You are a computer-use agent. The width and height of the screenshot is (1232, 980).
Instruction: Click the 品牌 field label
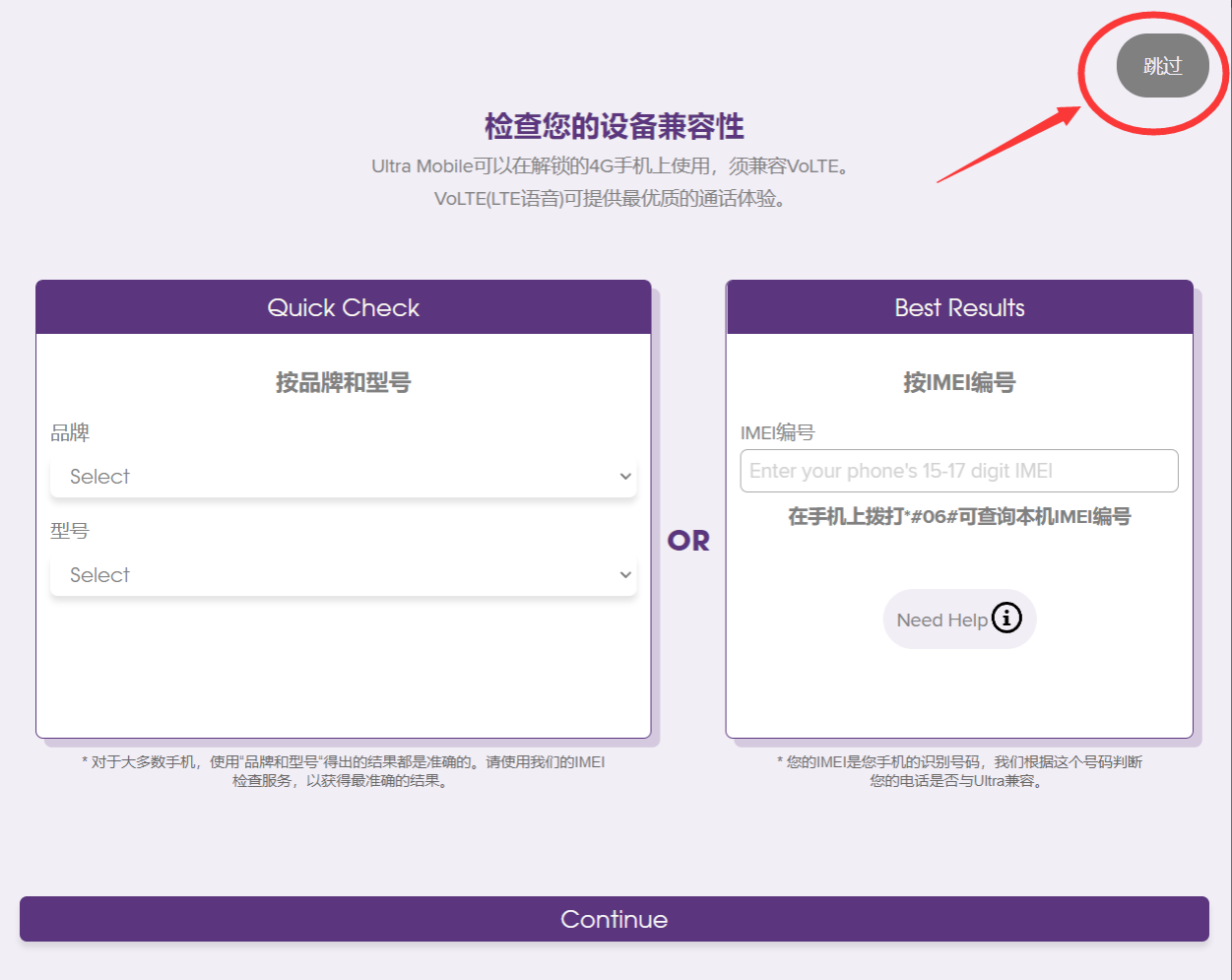tap(70, 433)
